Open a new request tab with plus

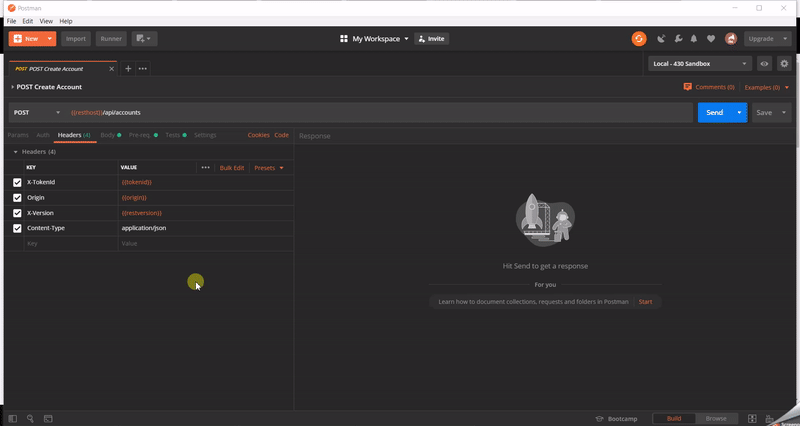pyautogui.click(x=128, y=68)
